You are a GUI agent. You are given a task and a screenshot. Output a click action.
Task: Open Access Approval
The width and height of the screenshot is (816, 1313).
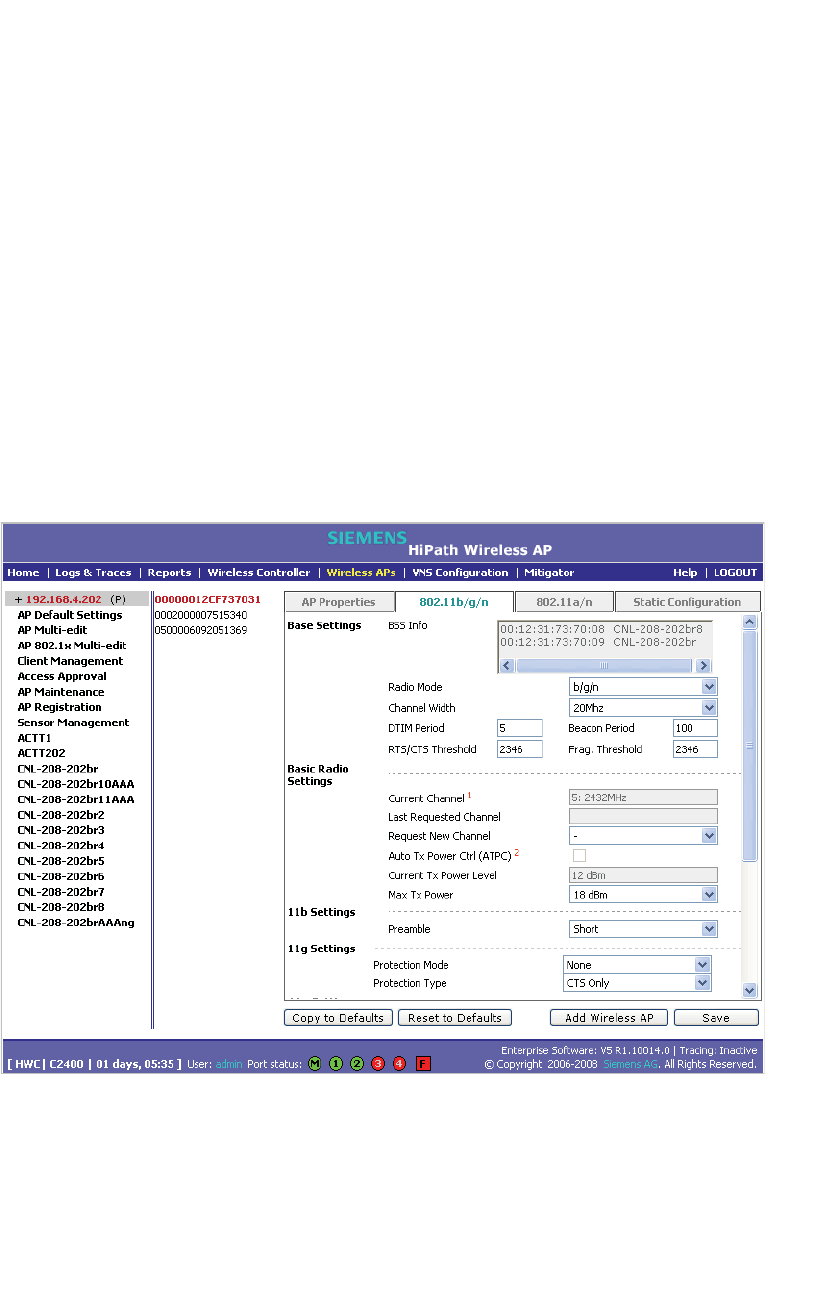(62, 676)
